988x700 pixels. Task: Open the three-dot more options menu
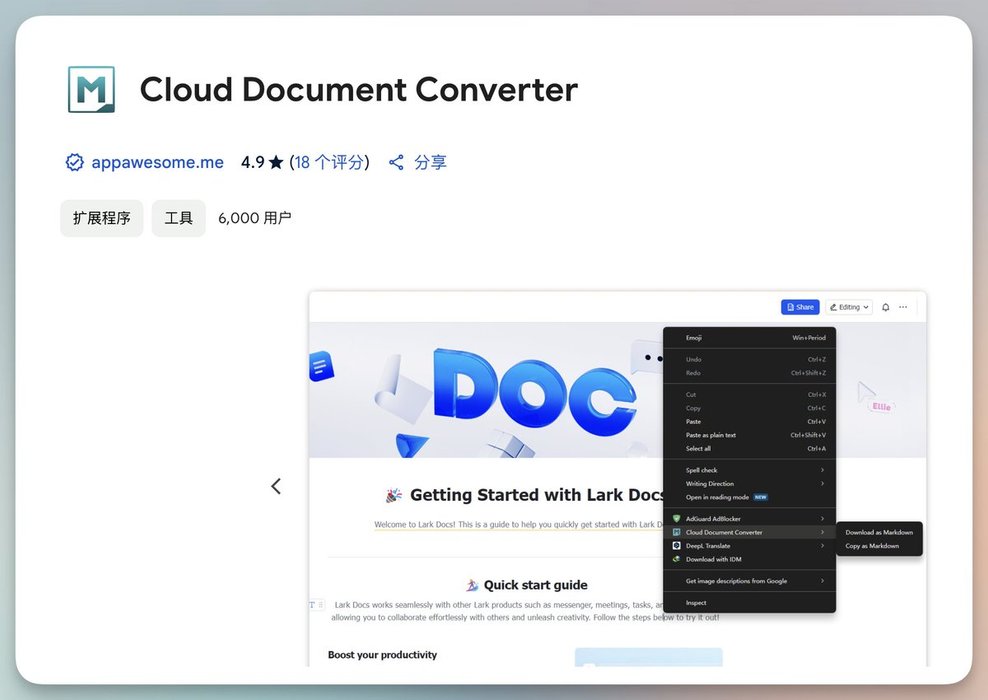903,307
